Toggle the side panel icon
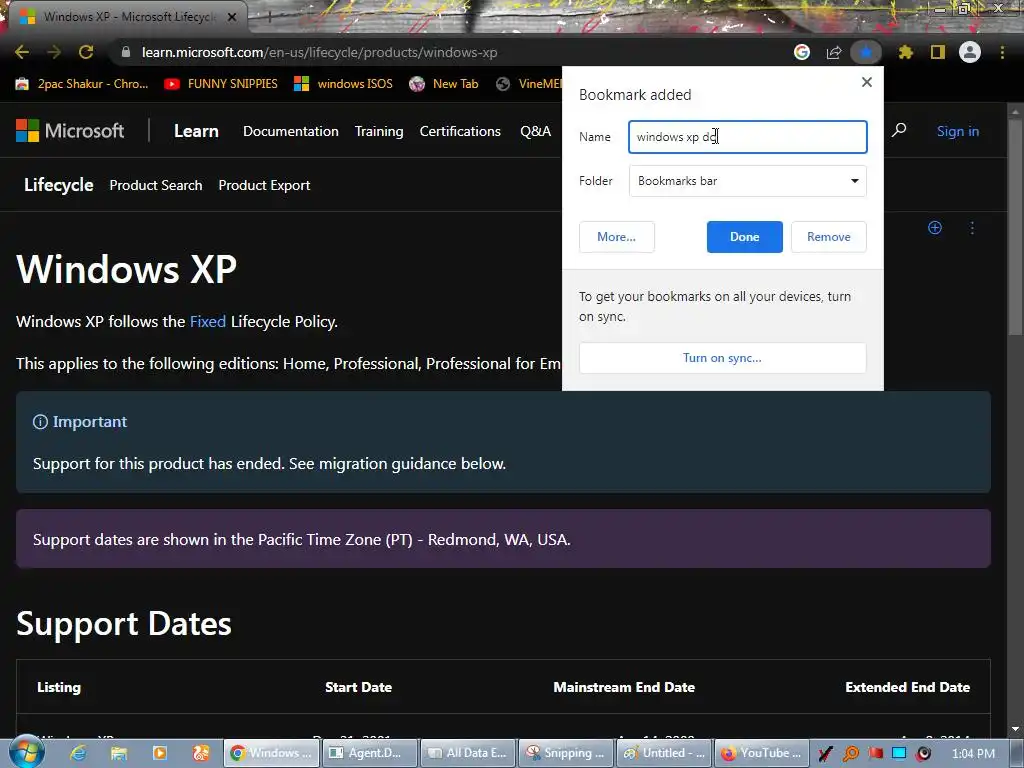 click(x=938, y=52)
